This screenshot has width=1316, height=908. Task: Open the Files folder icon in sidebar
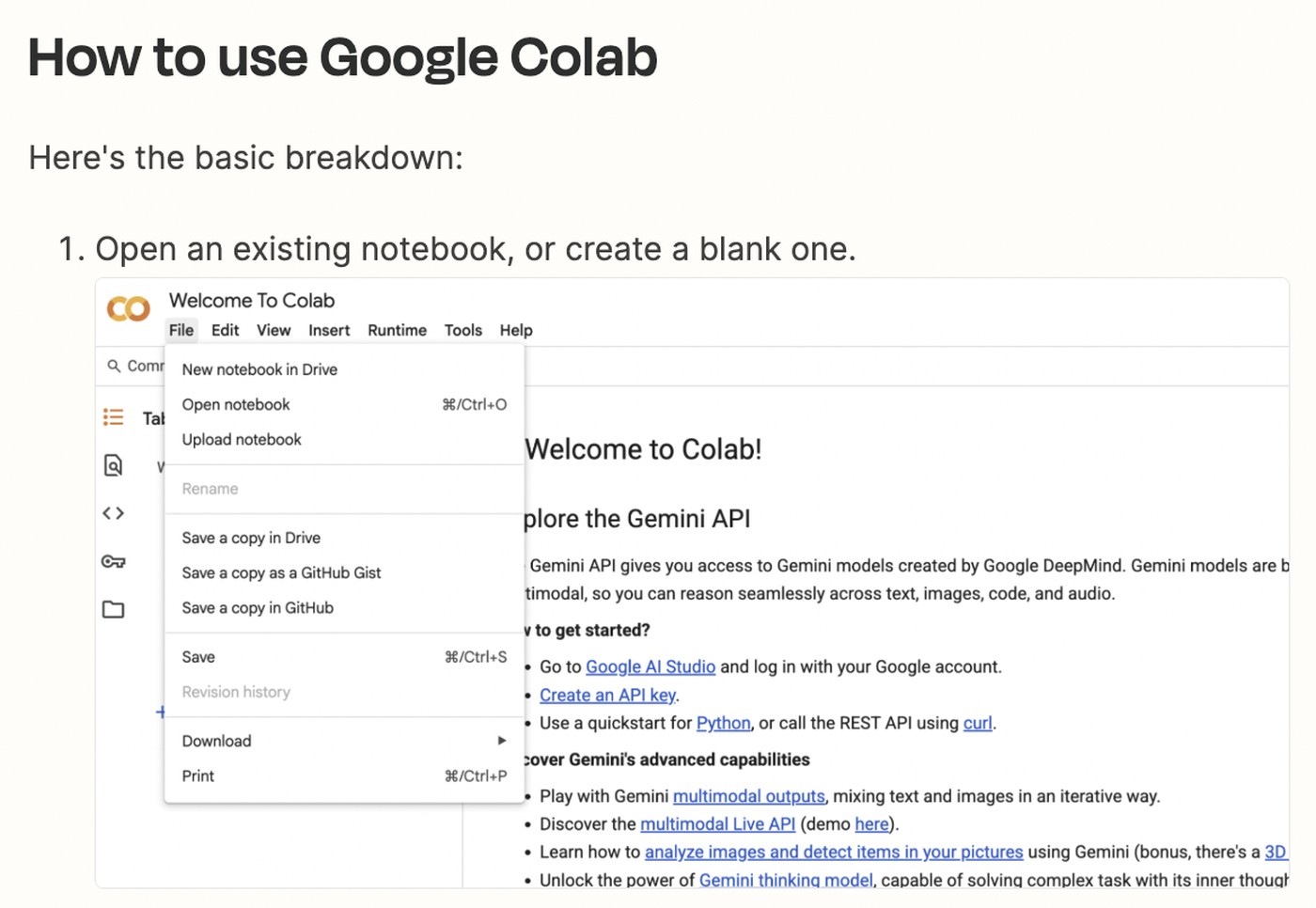click(113, 609)
